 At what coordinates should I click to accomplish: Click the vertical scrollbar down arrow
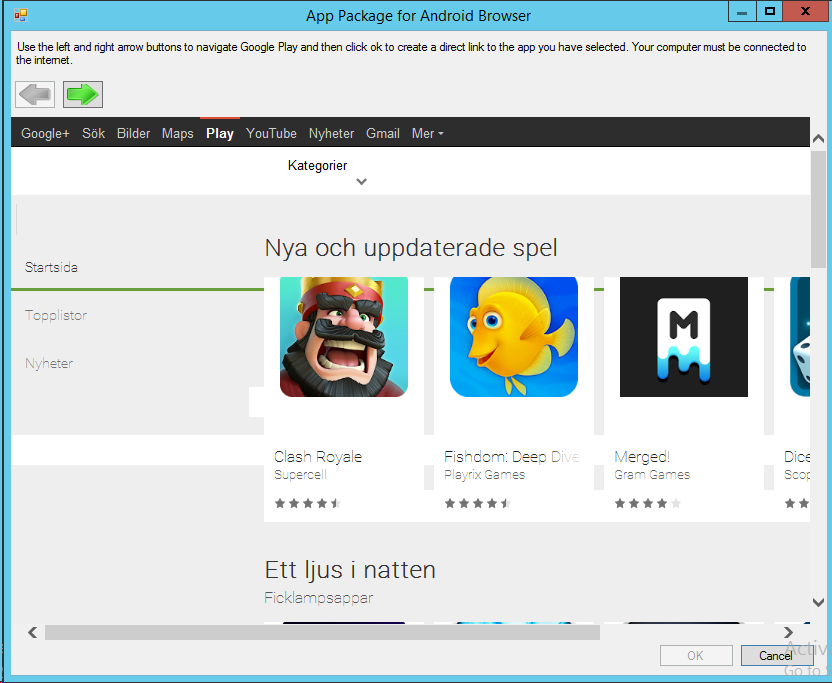pyautogui.click(x=818, y=602)
